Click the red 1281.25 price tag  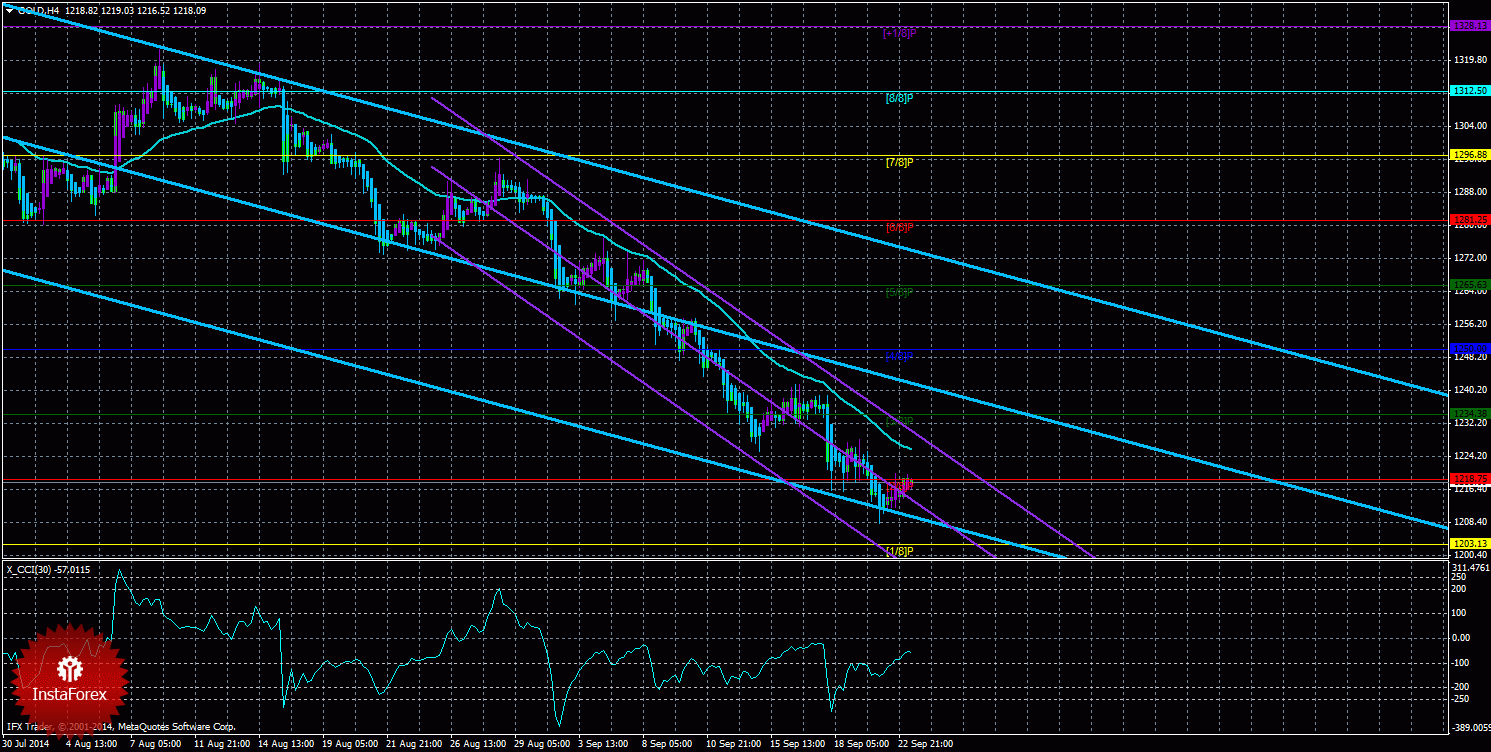point(1469,220)
